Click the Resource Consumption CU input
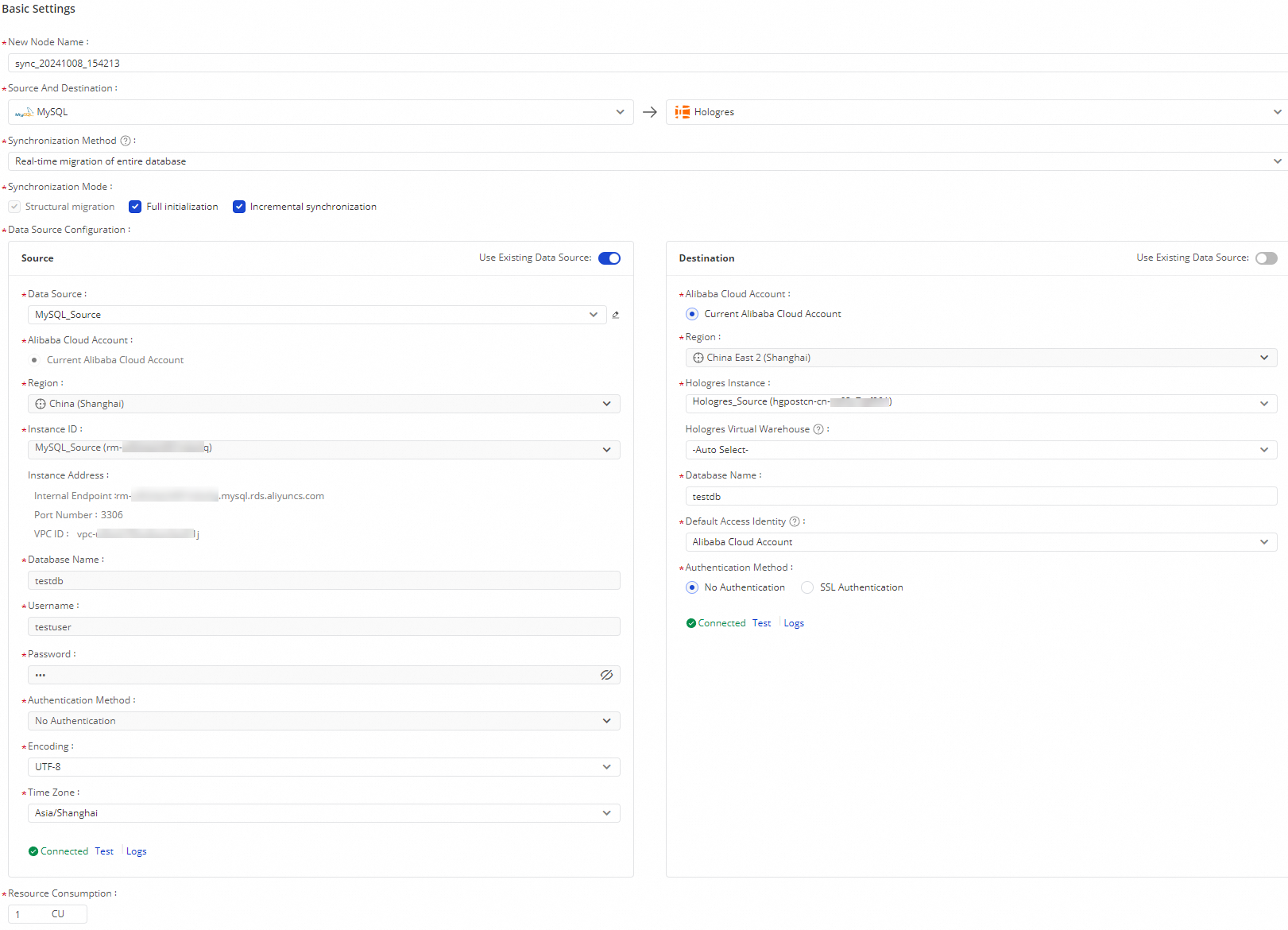The image size is (1288, 930). tap(48, 914)
